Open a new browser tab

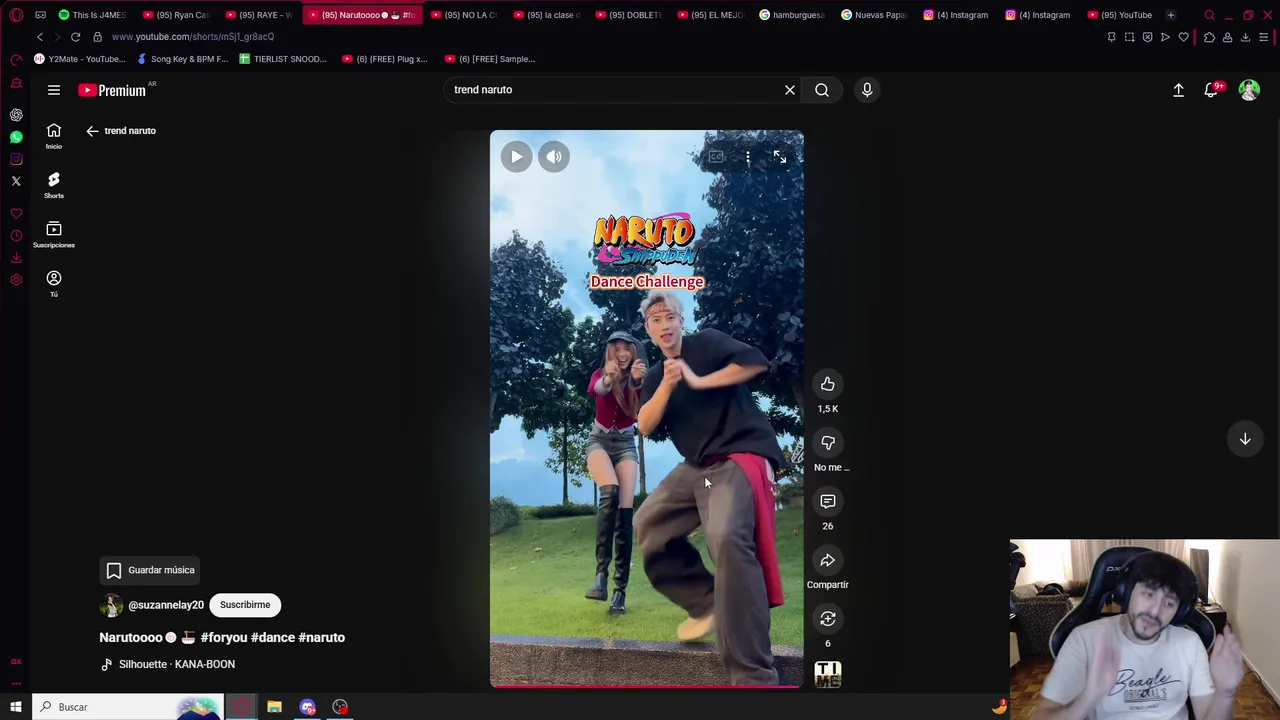(x=1170, y=15)
